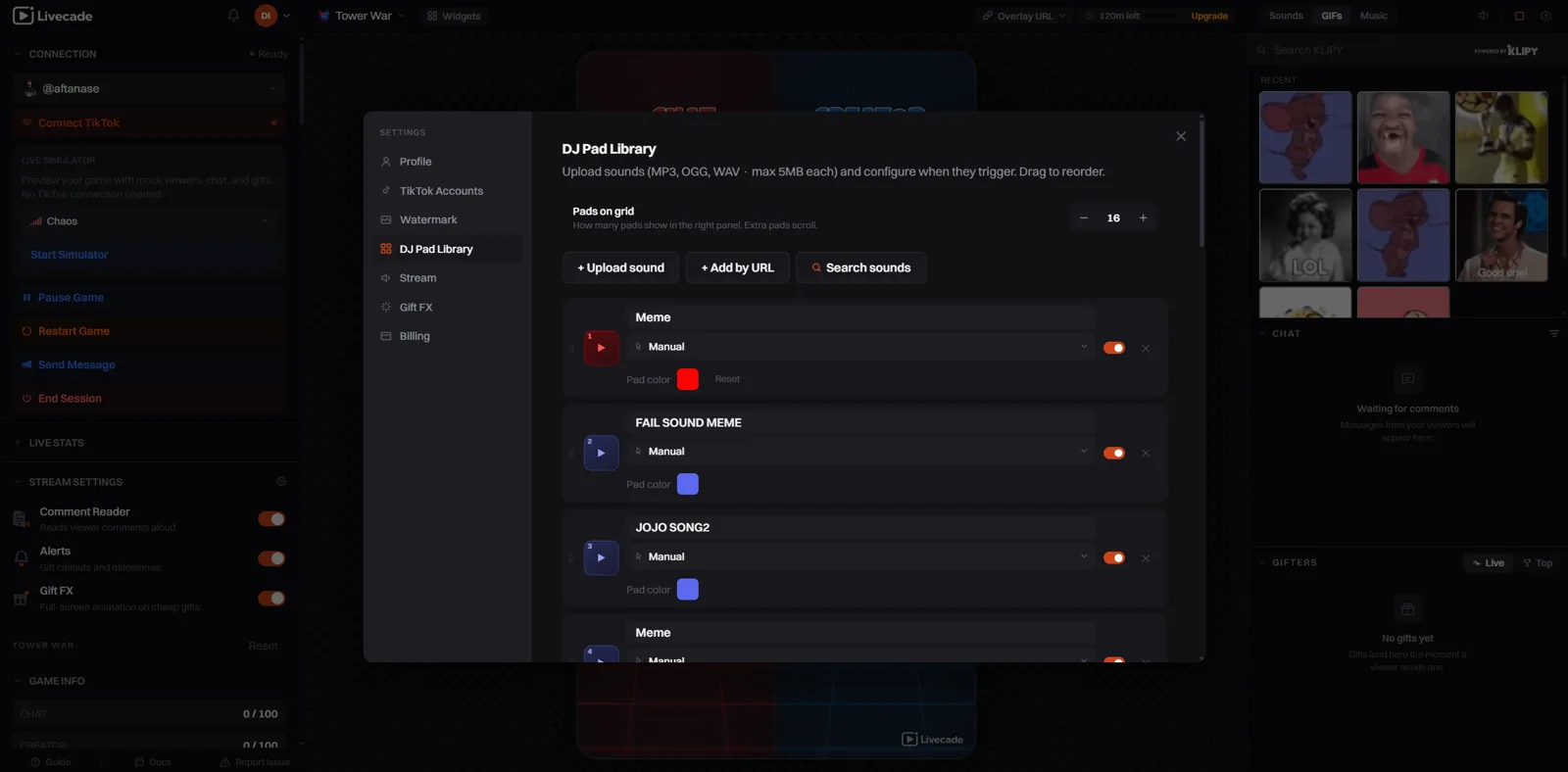Play the FAIL SOUND MEME pad preview
This screenshot has height=772, width=1568.
pyautogui.click(x=601, y=453)
